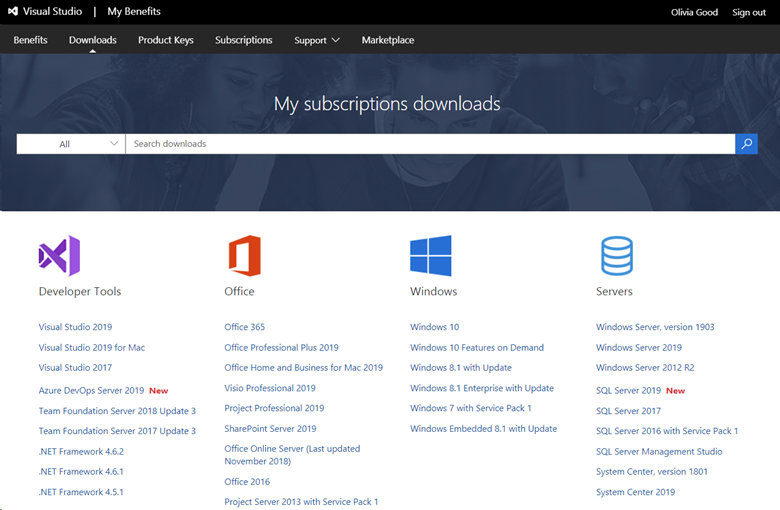Open the Developer Tools heading
Image resolution: width=780 pixels, height=510 pixels.
click(x=80, y=291)
